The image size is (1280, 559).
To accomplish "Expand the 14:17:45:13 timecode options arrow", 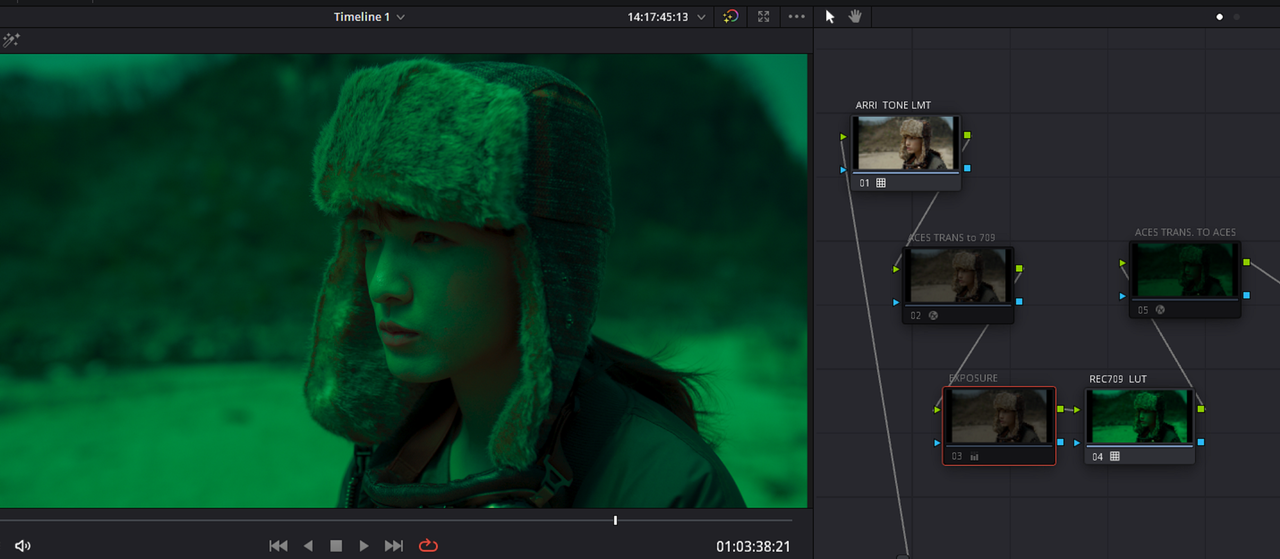I will 701,18.
